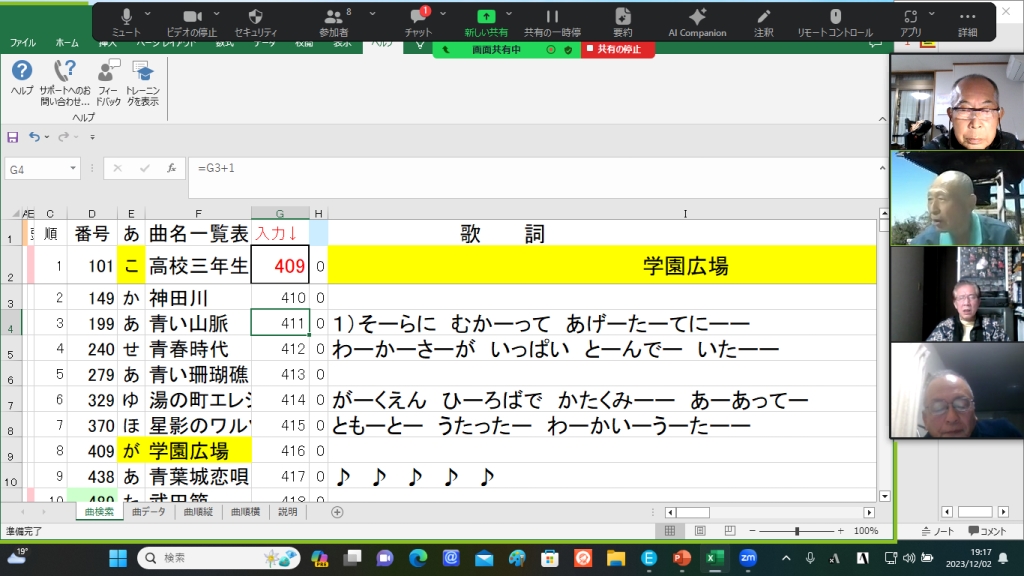Expand video options arrow next to ビデオの停止
Image resolution: width=1024 pixels, height=576 pixels.
(217, 14)
